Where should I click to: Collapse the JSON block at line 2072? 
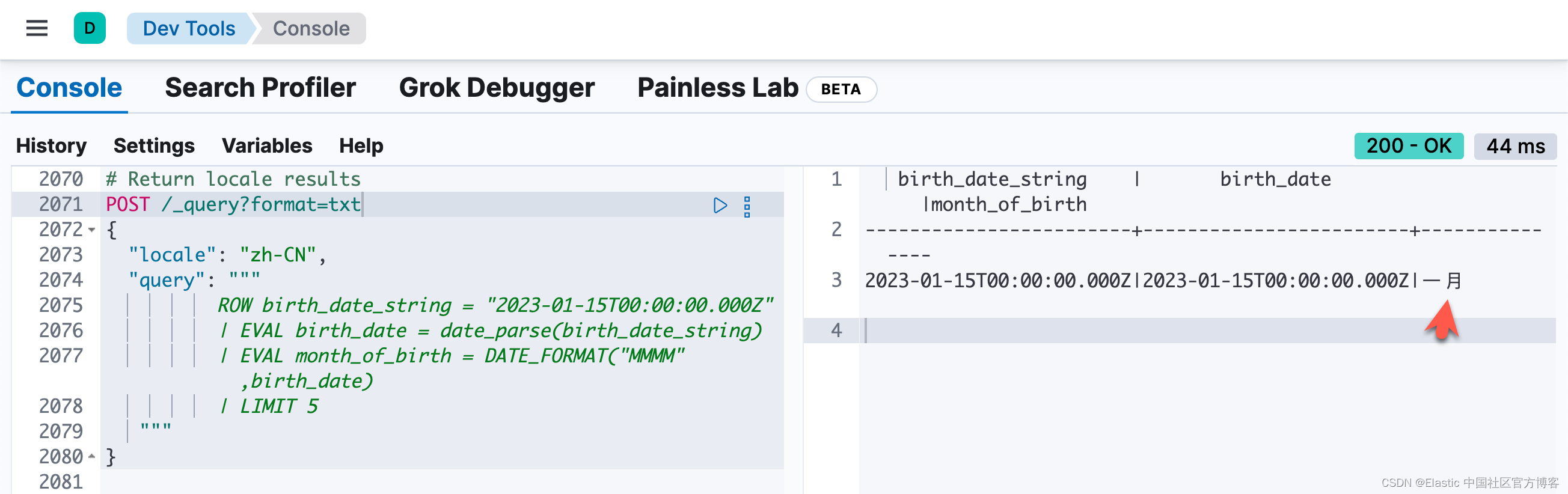92,230
